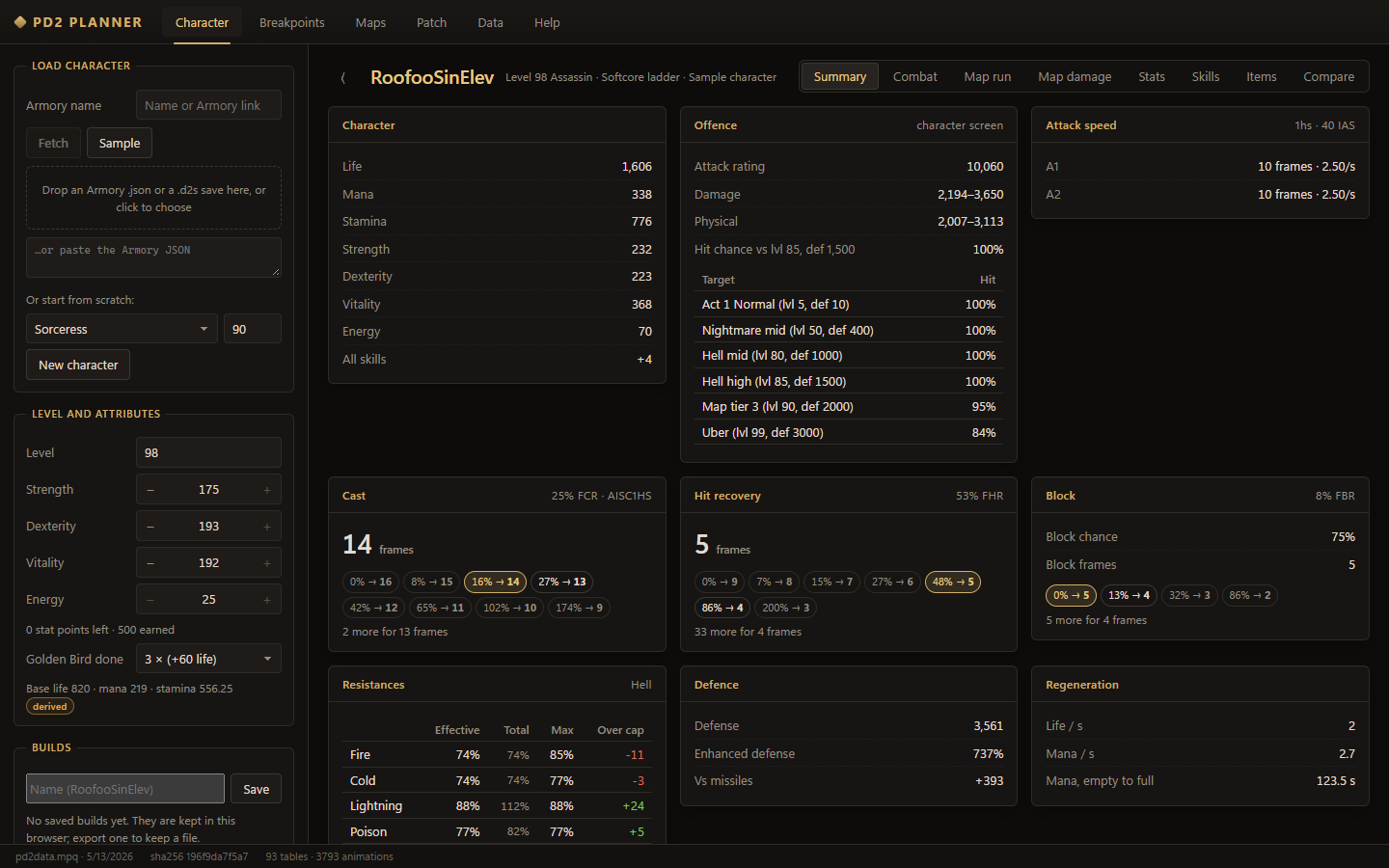The height and width of the screenshot is (868, 1389).
Task: Click the Lightning resistance row
Action: coord(497,805)
